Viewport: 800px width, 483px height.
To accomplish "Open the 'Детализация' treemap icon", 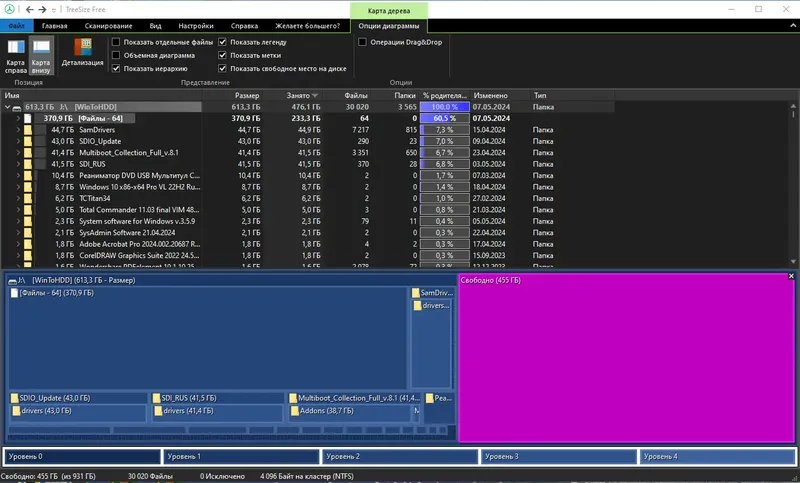I will 83,47.
